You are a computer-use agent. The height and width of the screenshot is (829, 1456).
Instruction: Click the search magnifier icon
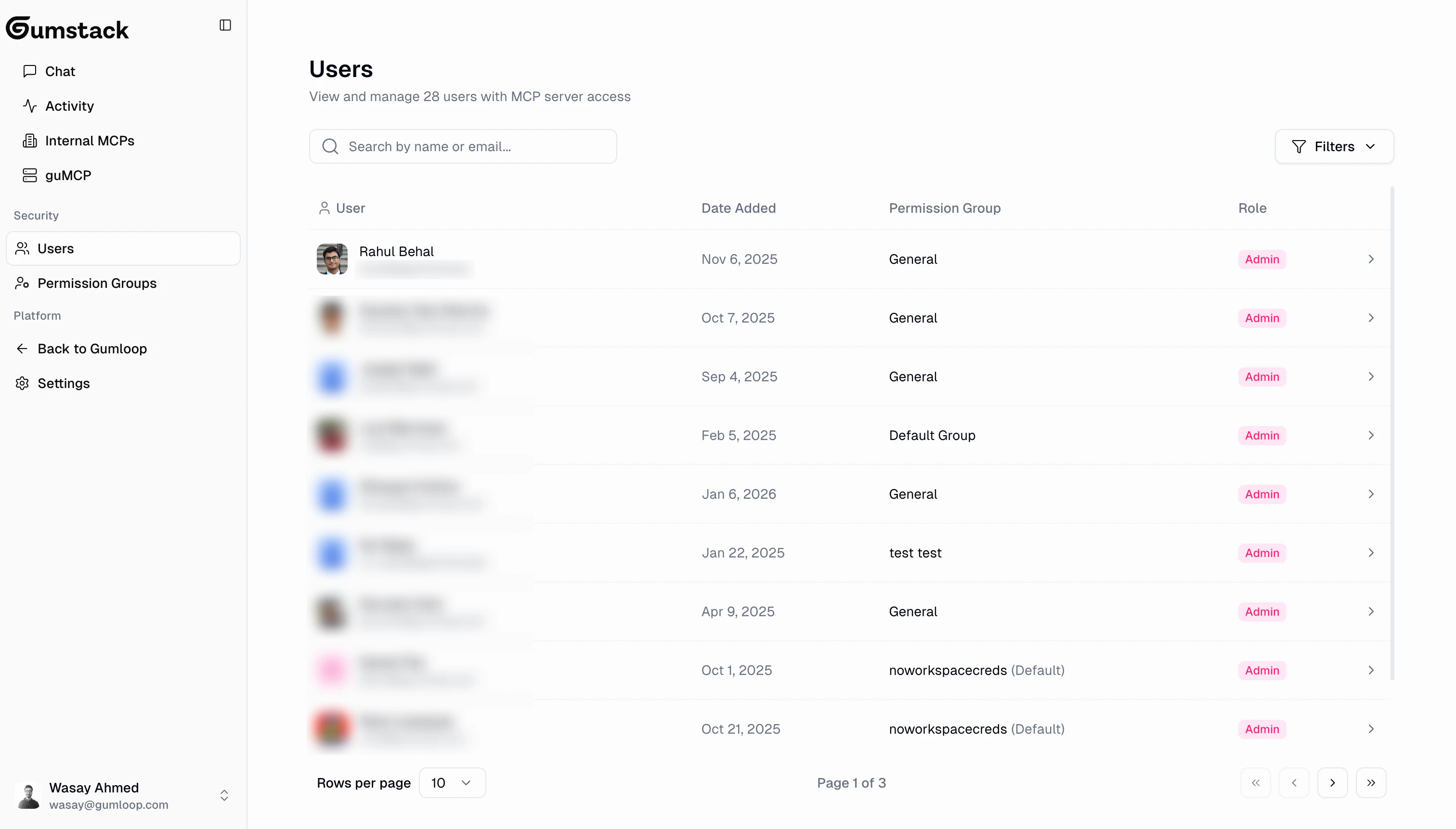[330, 146]
